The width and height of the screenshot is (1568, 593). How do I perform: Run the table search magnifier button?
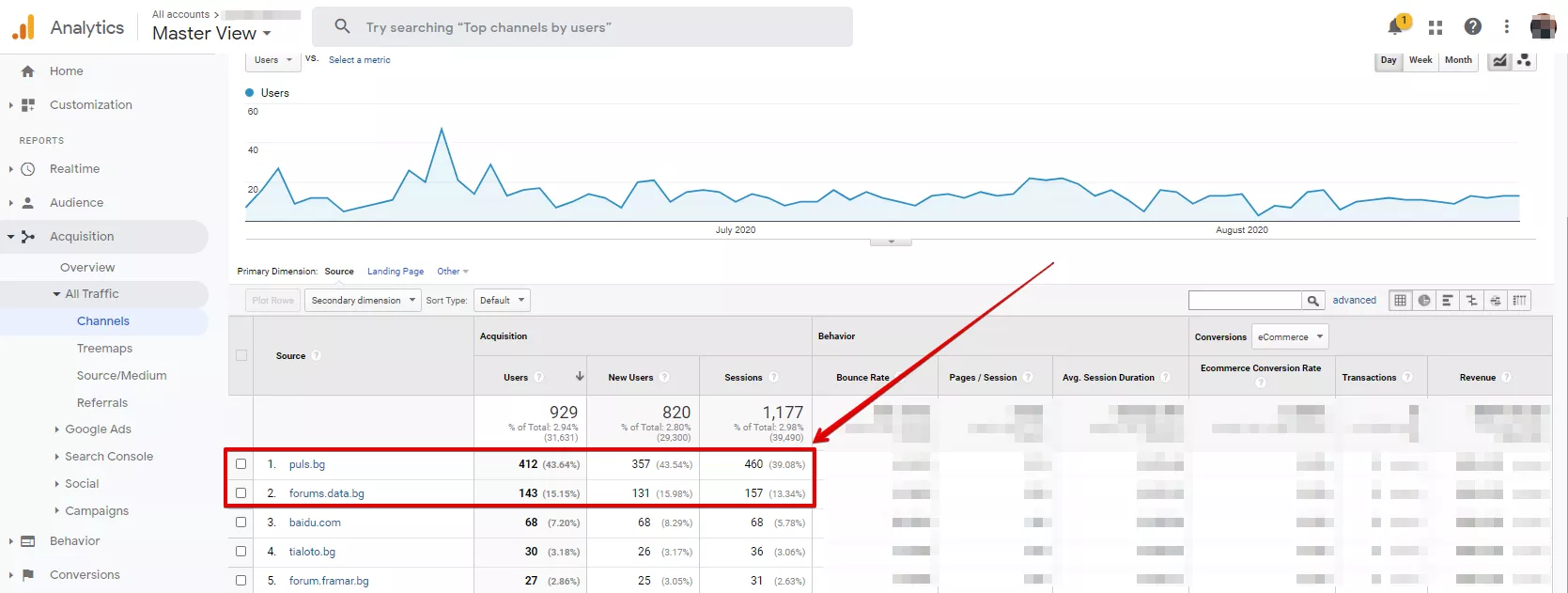(x=1313, y=300)
